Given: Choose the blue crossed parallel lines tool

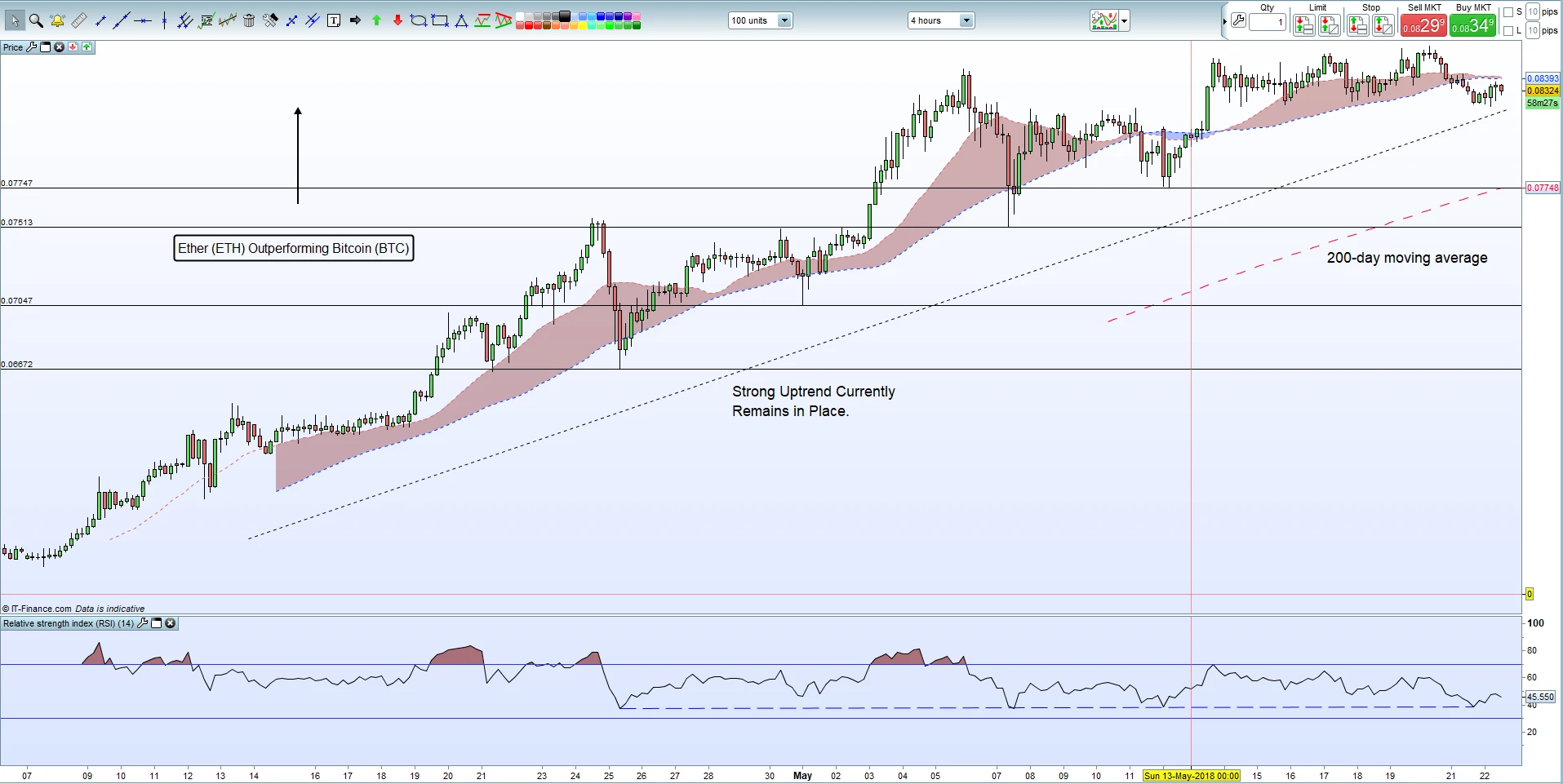Looking at the screenshot, I should click(x=313, y=20).
